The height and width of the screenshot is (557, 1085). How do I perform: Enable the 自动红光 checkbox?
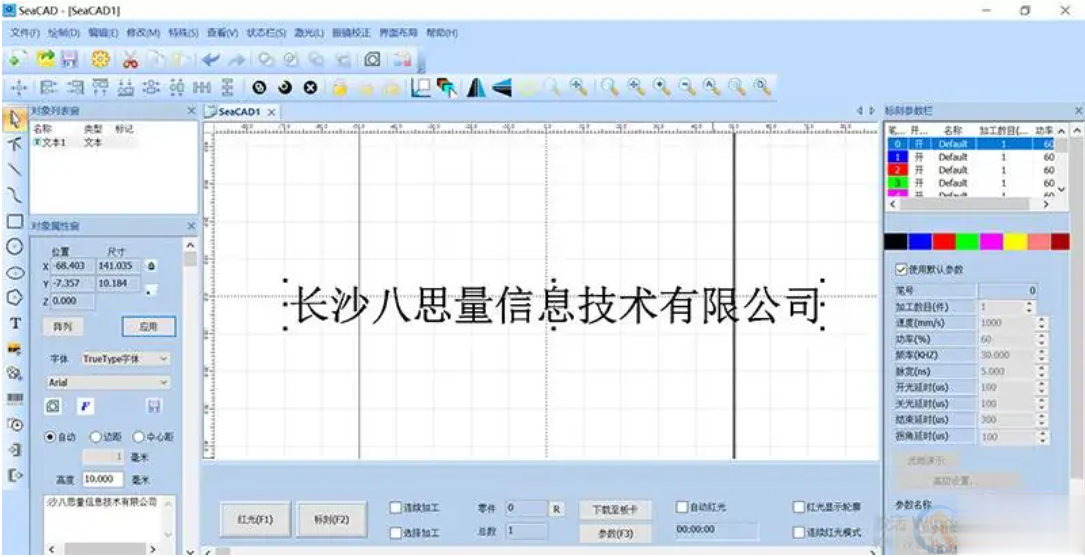682,507
